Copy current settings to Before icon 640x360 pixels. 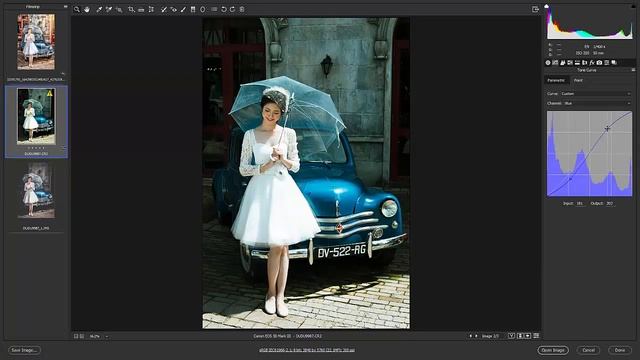coord(528,336)
